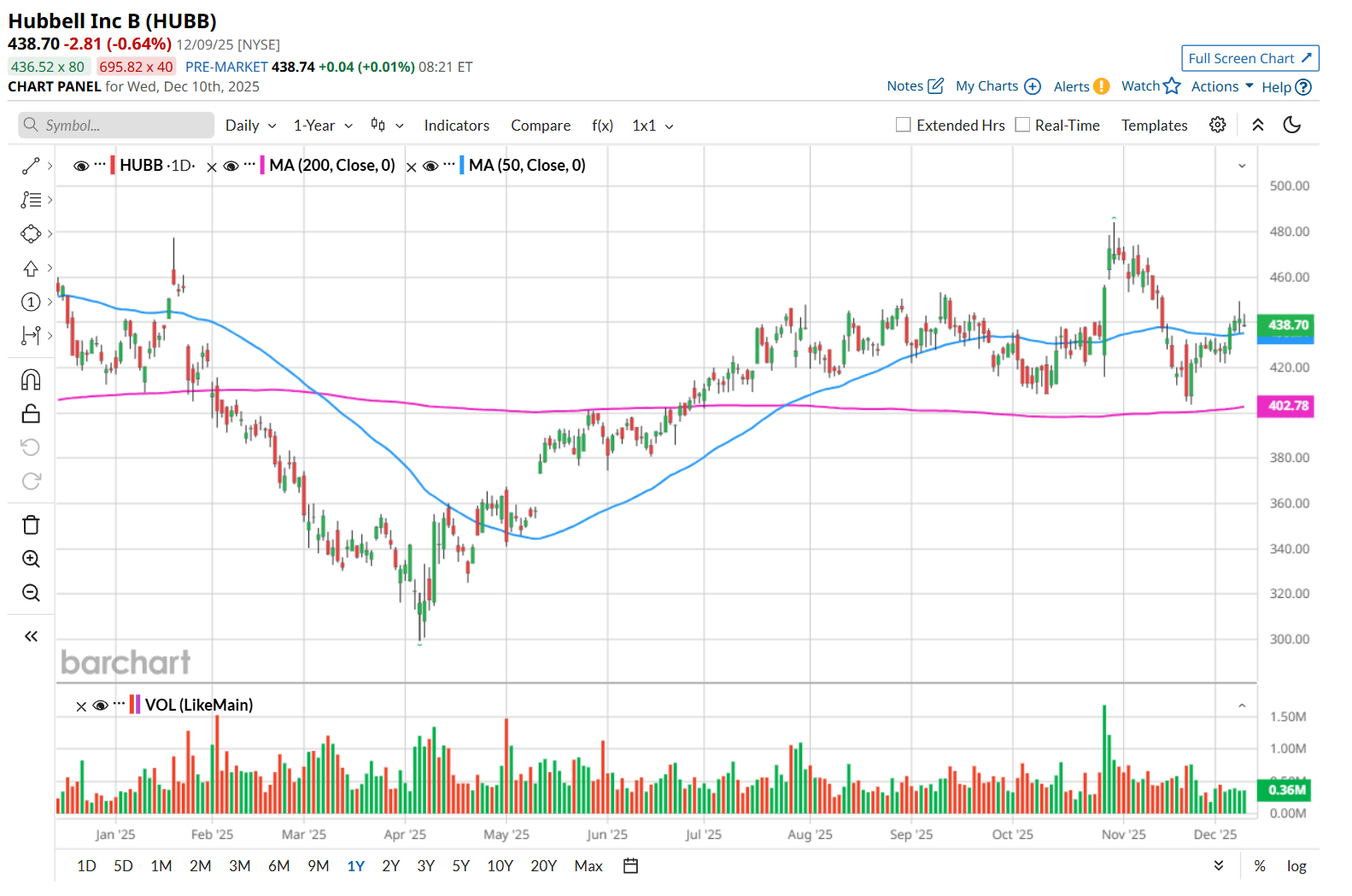
Task: Open the Indicators menu
Action: pos(457,126)
